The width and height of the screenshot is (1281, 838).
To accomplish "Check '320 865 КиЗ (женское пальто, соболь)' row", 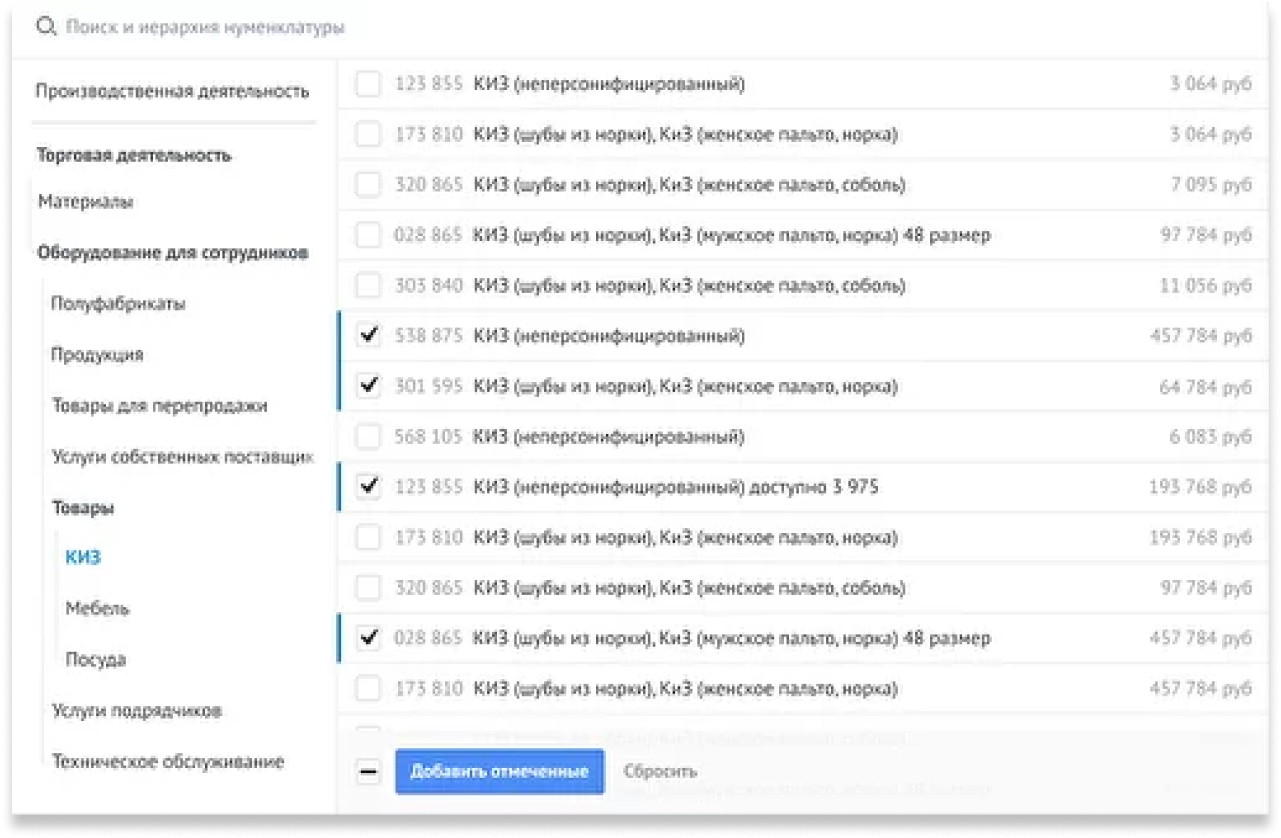I will (368, 184).
